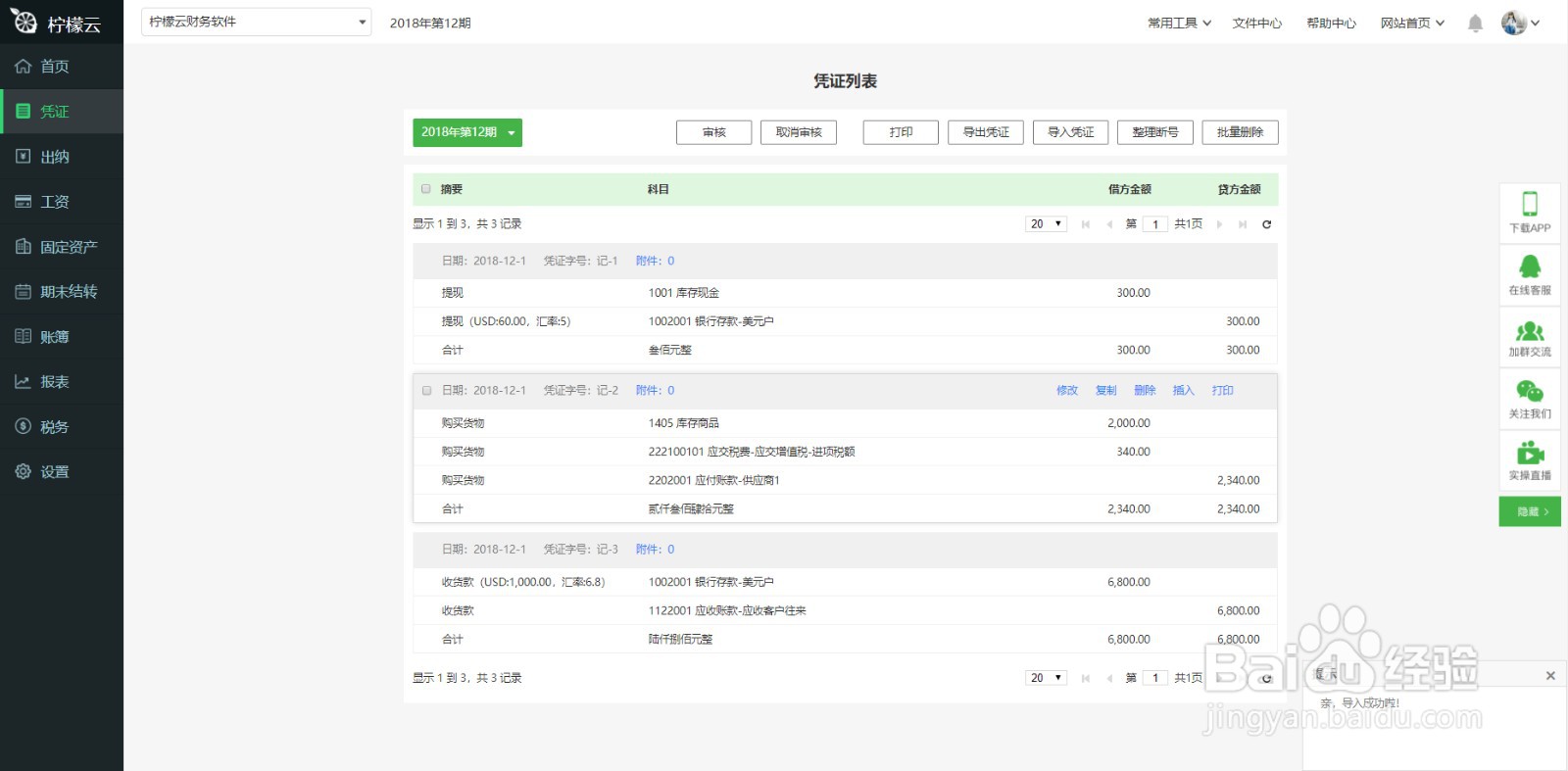Screen dimensions: 1568x771
Task: Click the 关注我们 WeChat icon
Action: [x=1530, y=392]
